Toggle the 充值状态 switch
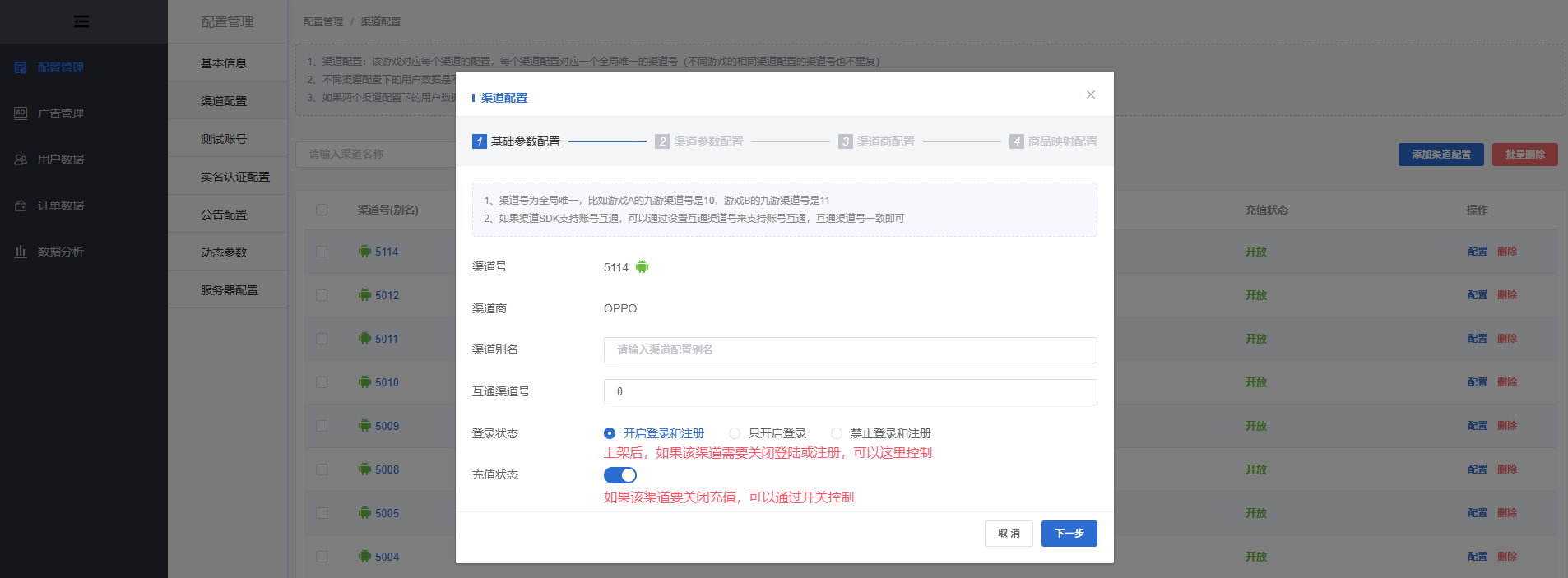Screen dimensions: 1568x578 620,475
